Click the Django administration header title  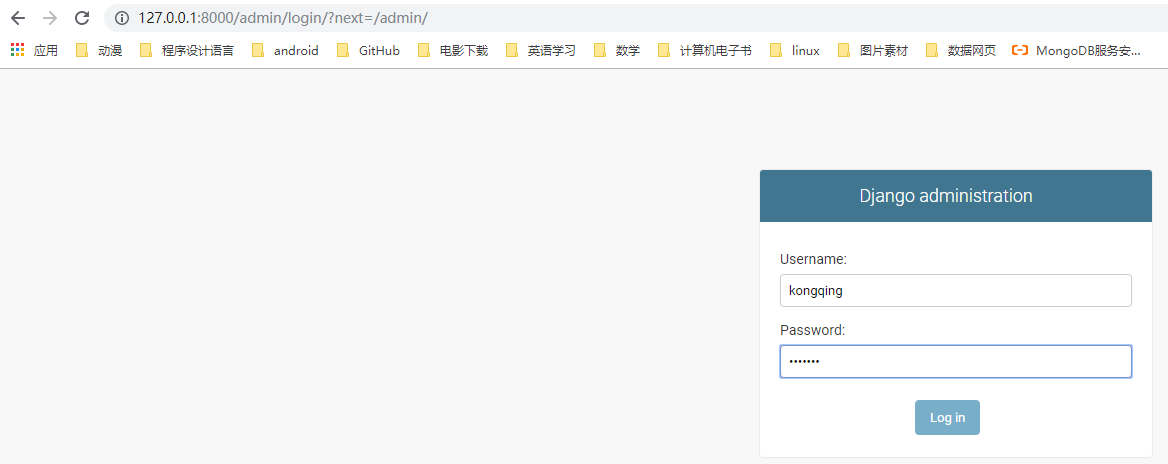pos(946,196)
